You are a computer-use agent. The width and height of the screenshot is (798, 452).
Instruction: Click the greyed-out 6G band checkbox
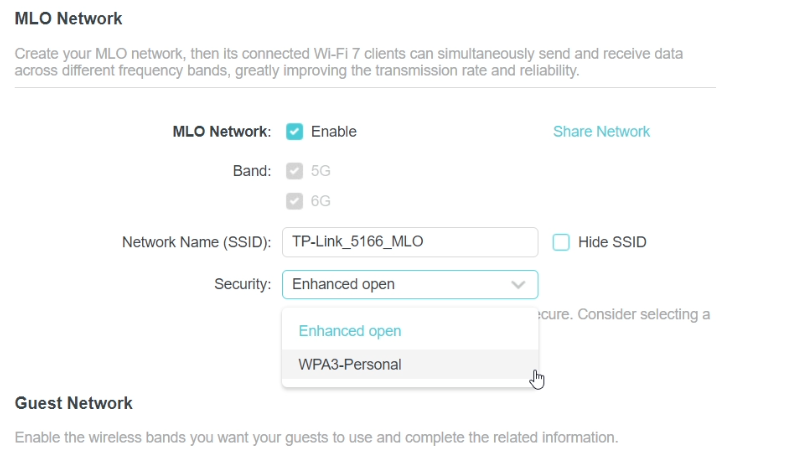point(294,201)
